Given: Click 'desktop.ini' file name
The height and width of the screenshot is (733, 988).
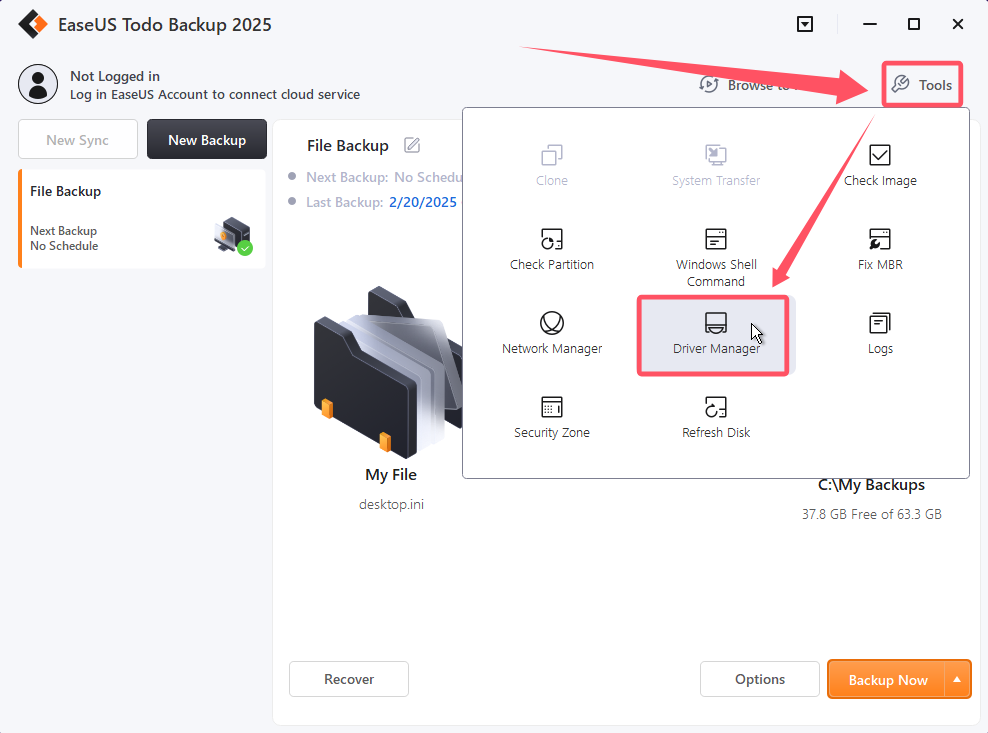Looking at the screenshot, I should 391,504.
